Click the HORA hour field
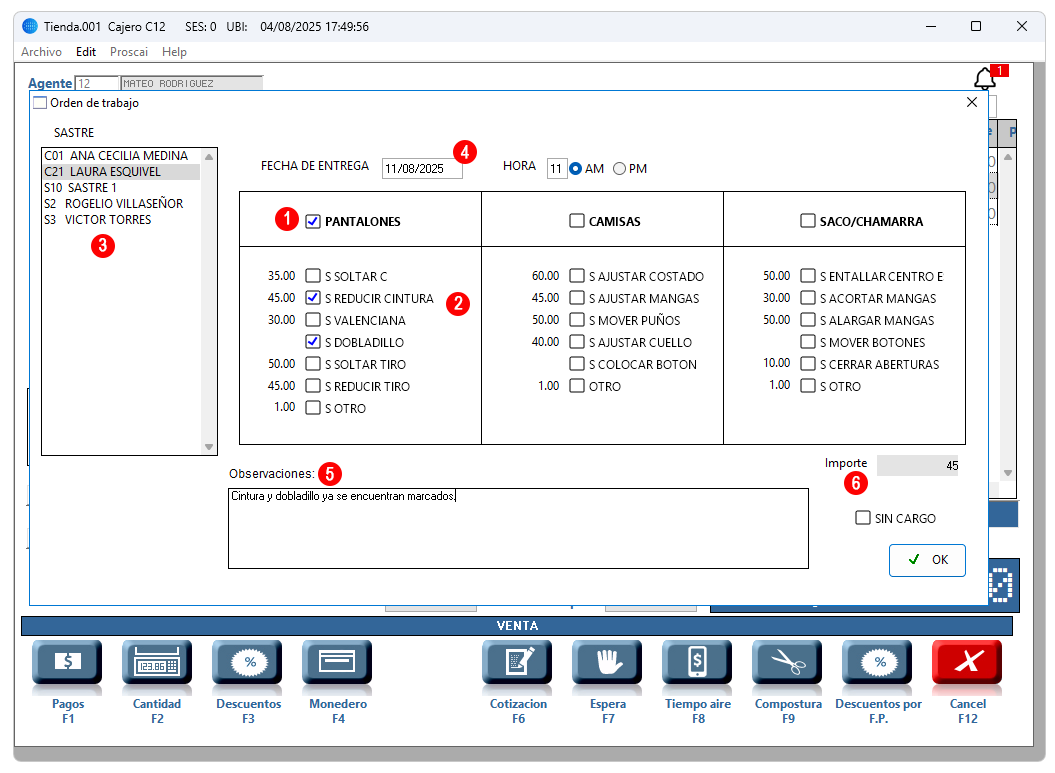 556,168
